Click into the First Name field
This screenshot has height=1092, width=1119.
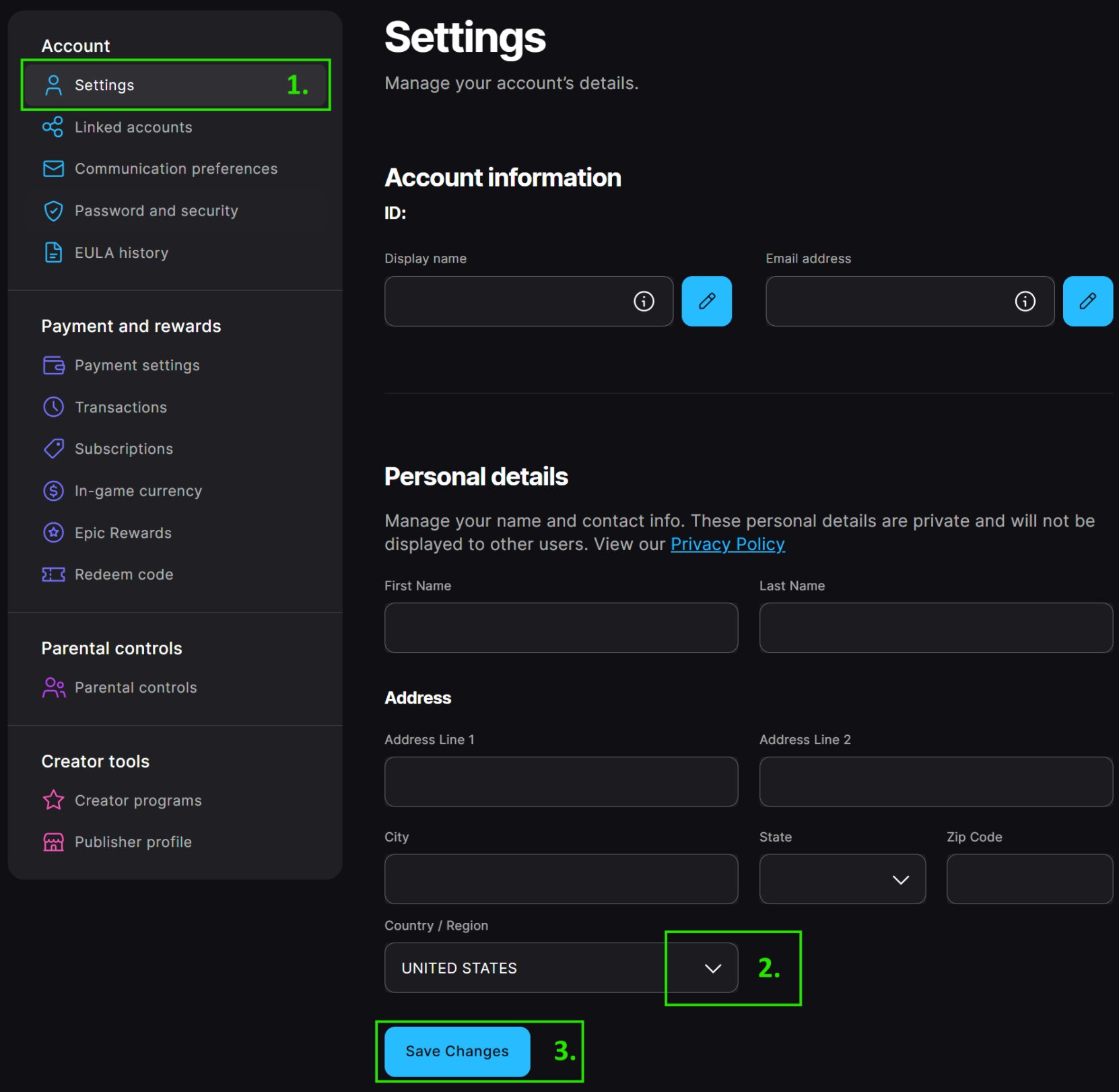click(560, 627)
